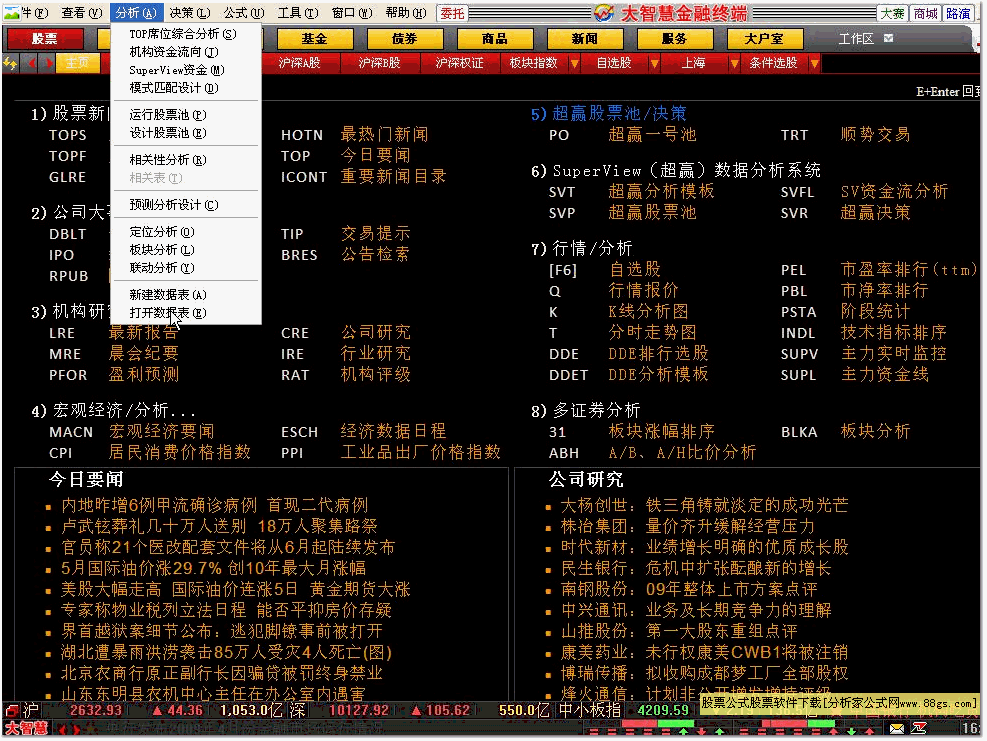Click the 路演 button at top right
The image size is (987, 741).
pyautogui.click(x=958, y=13)
